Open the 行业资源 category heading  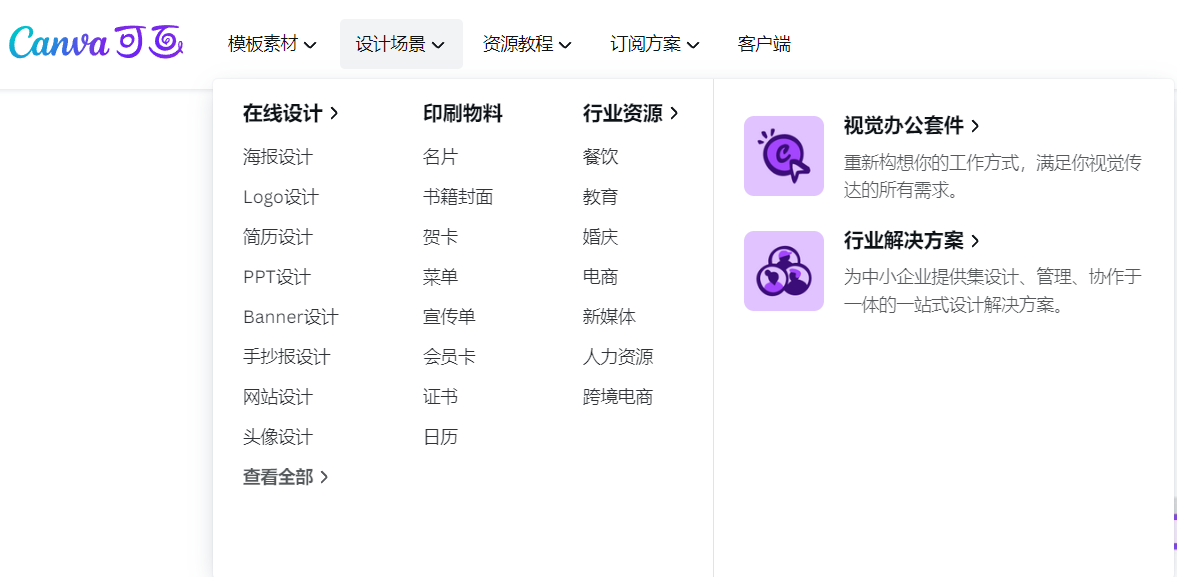(x=630, y=114)
